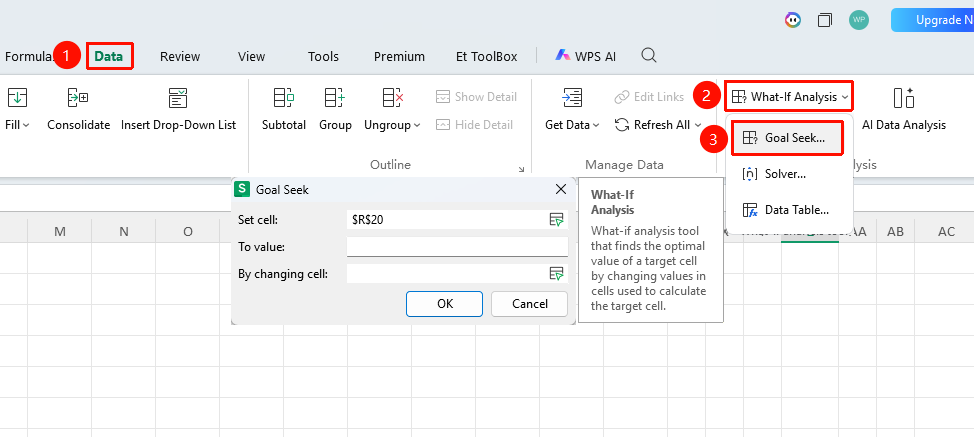974x437 pixels.
Task: Open the View tab
Action: [x=252, y=56]
